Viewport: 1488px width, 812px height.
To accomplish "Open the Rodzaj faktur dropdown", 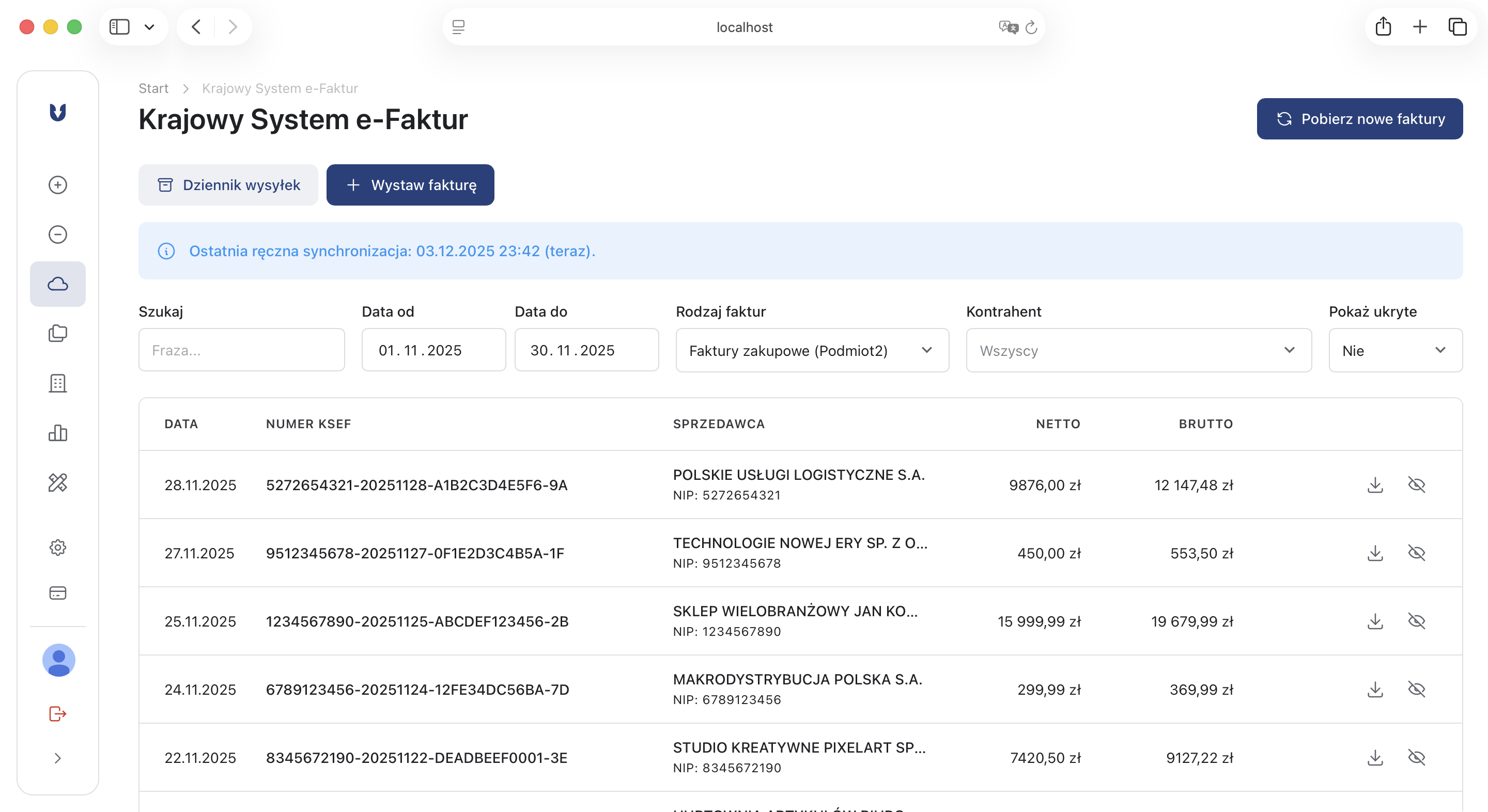I will [x=812, y=350].
